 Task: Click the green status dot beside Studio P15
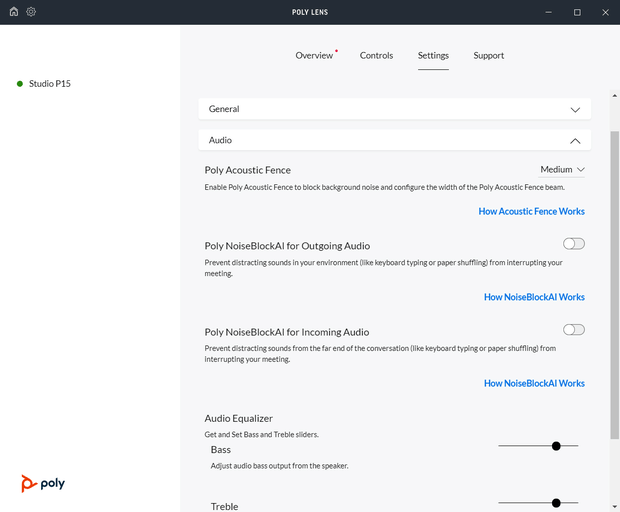20,84
